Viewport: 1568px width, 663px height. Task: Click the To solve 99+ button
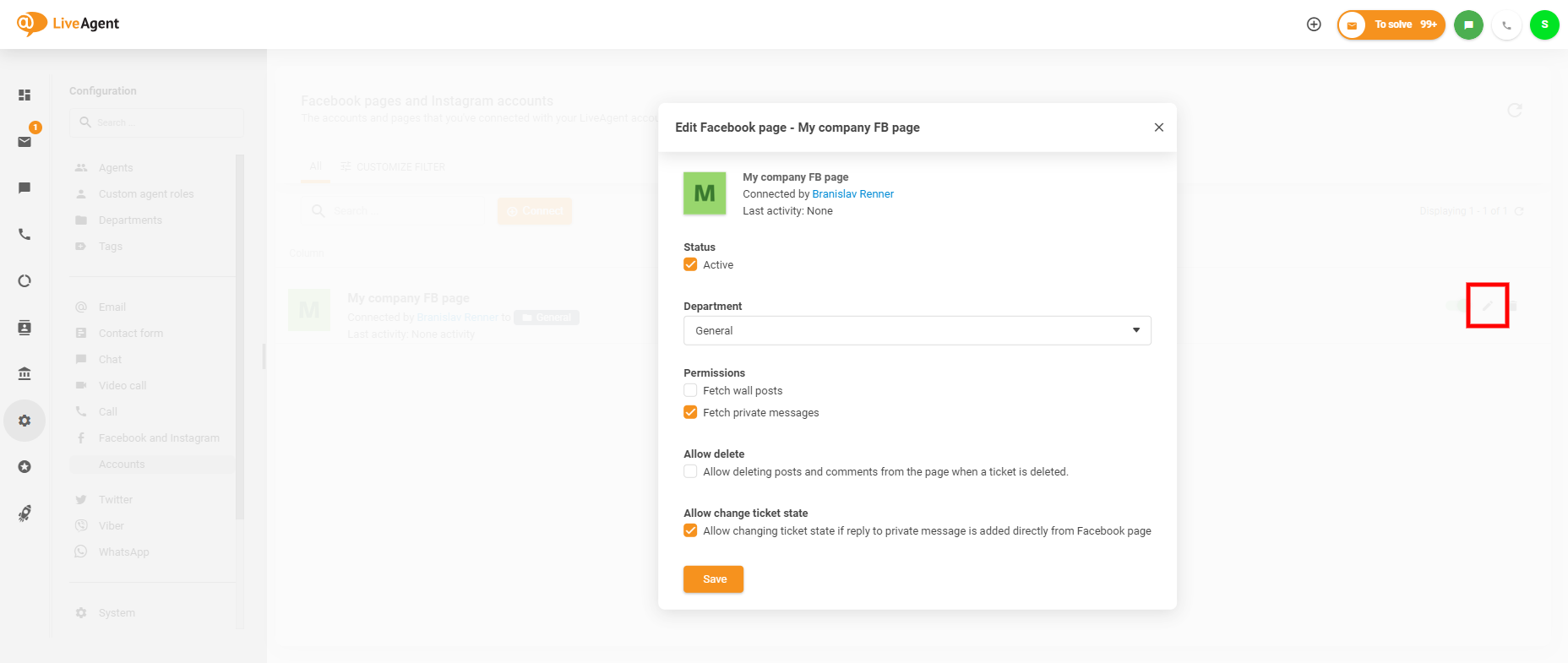pos(1391,24)
